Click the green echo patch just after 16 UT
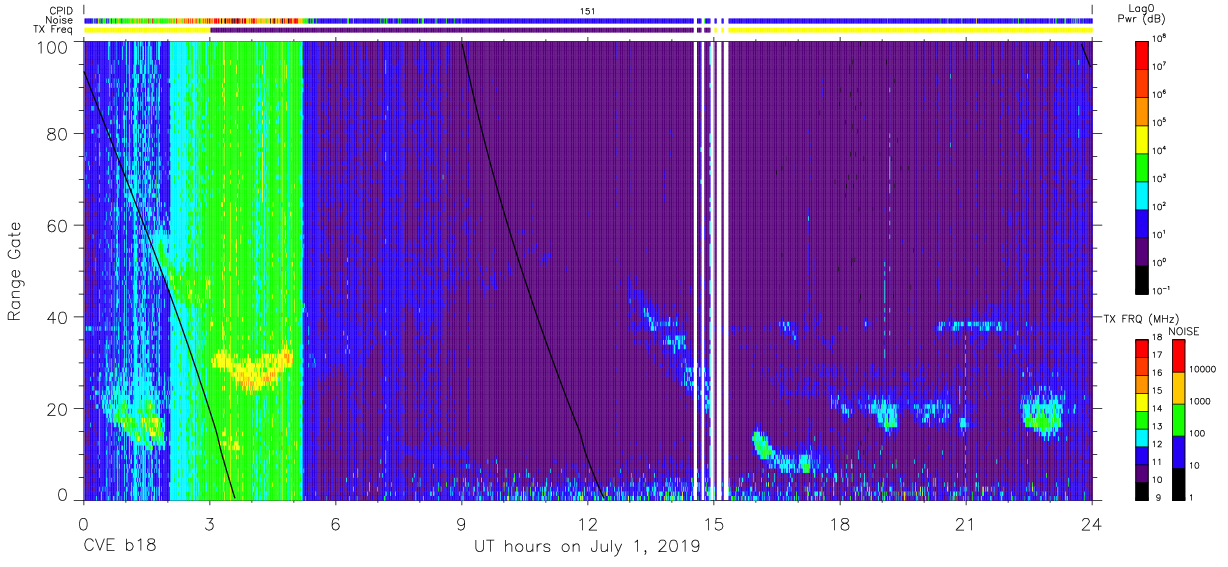 pyautogui.click(x=764, y=445)
